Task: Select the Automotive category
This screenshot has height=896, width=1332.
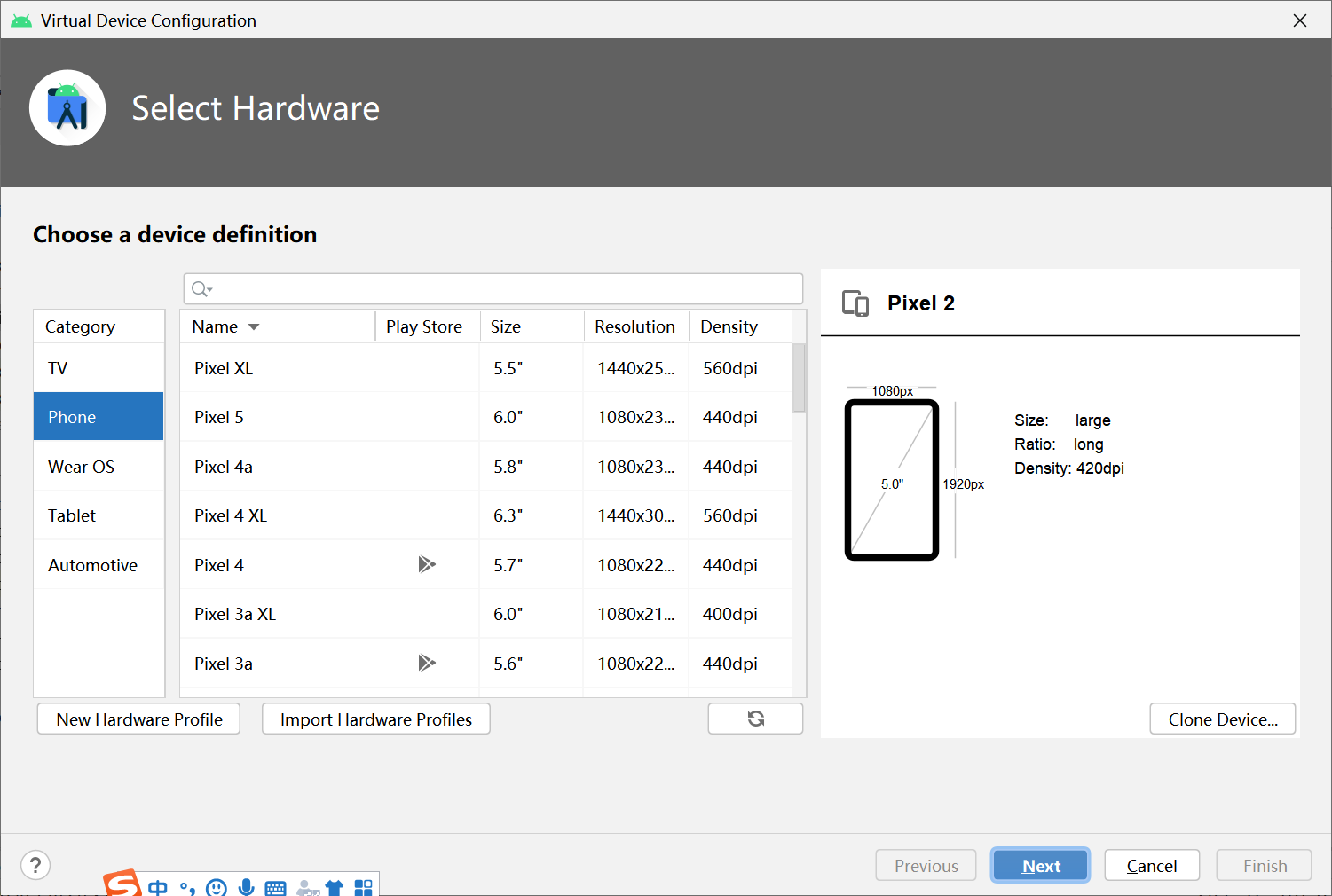Action: pos(99,565)
